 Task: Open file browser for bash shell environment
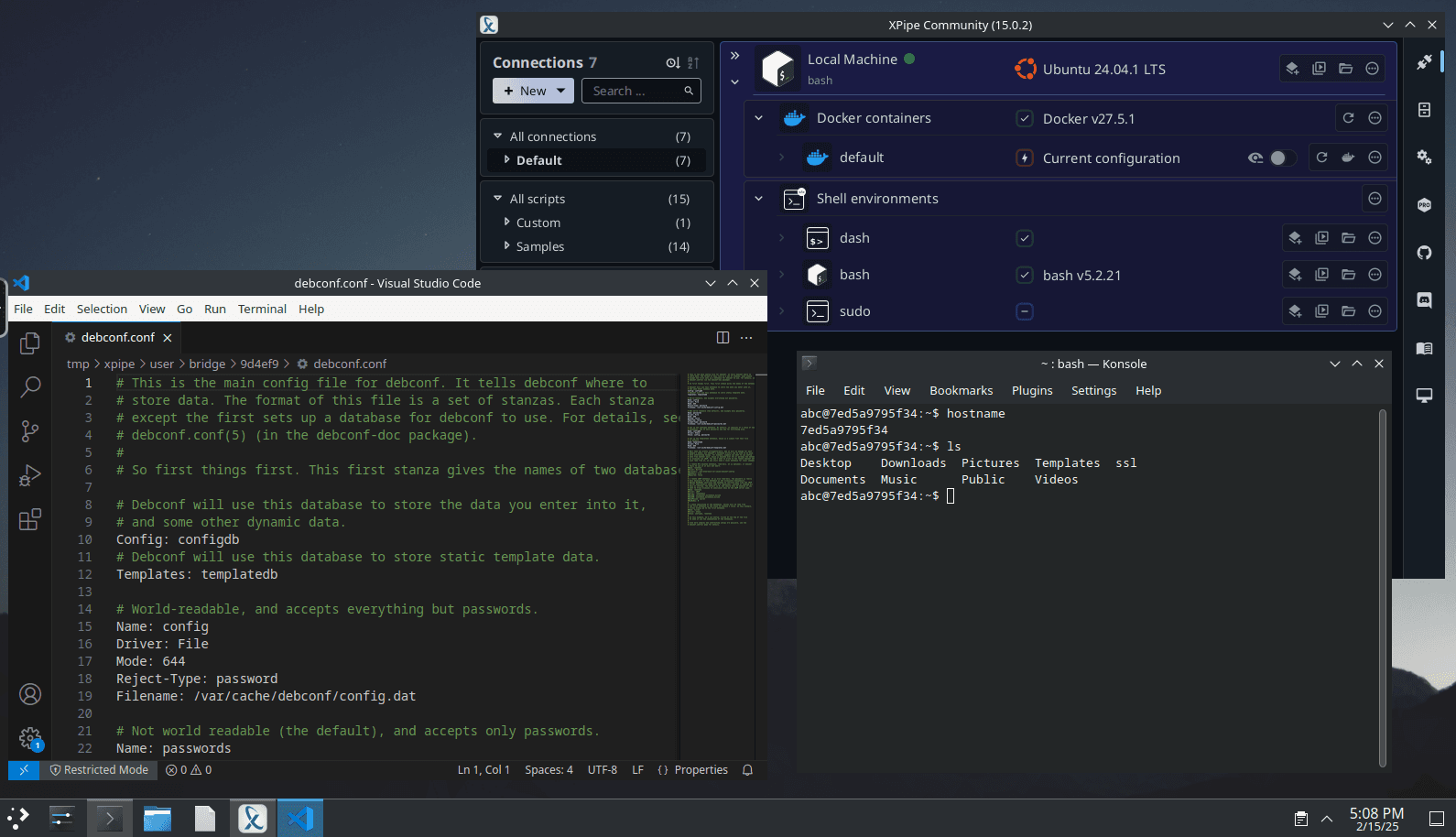1348,275
